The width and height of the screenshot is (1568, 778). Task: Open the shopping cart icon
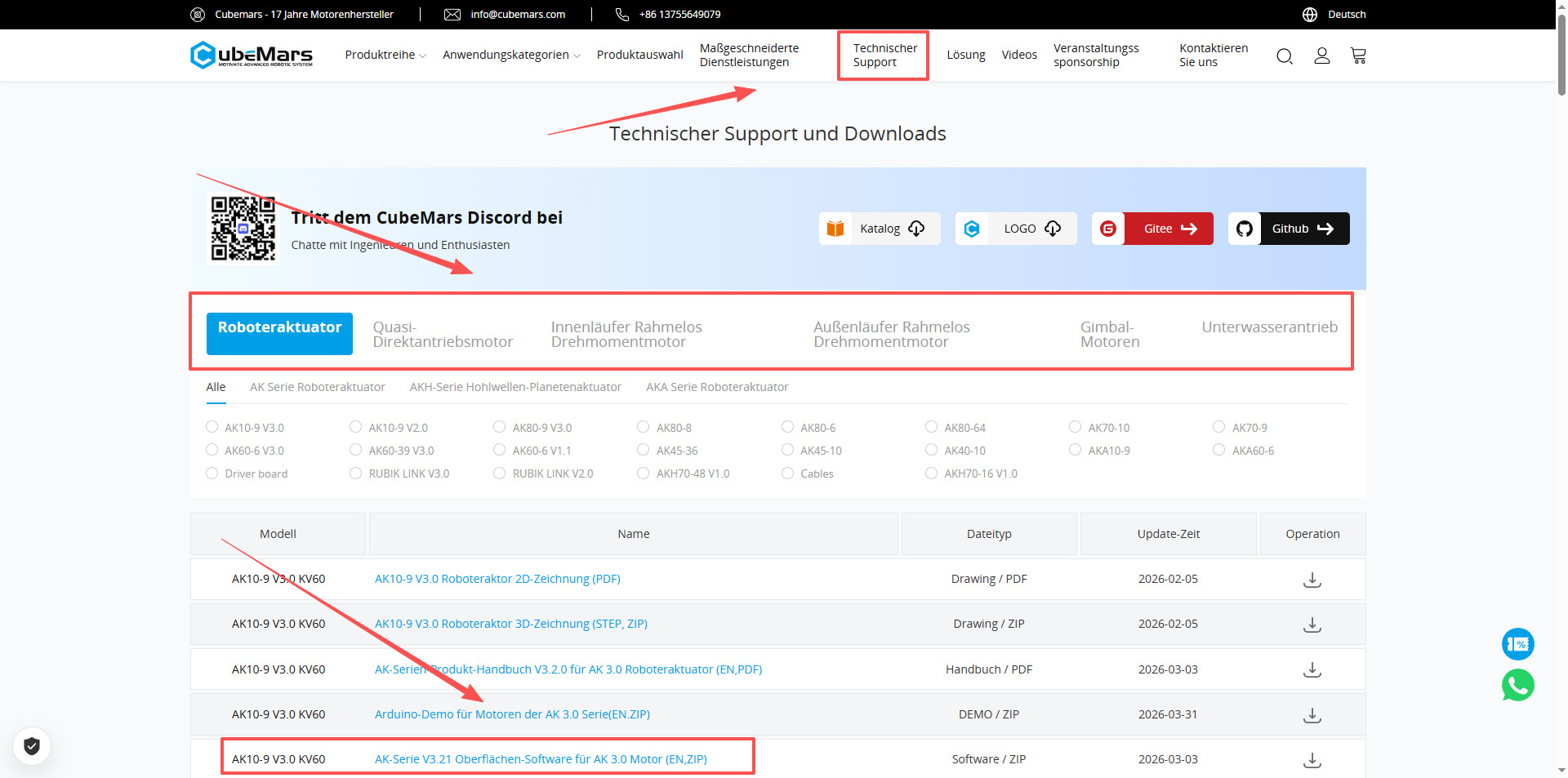(1358, 56)
